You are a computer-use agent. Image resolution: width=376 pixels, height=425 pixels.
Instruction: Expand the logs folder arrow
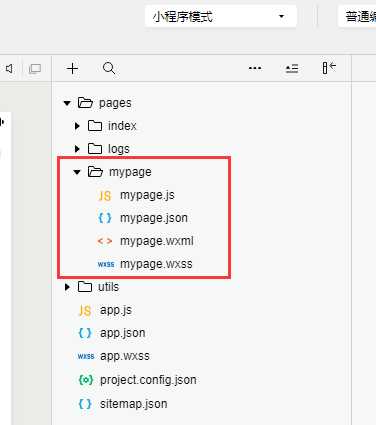pos(77,149)
